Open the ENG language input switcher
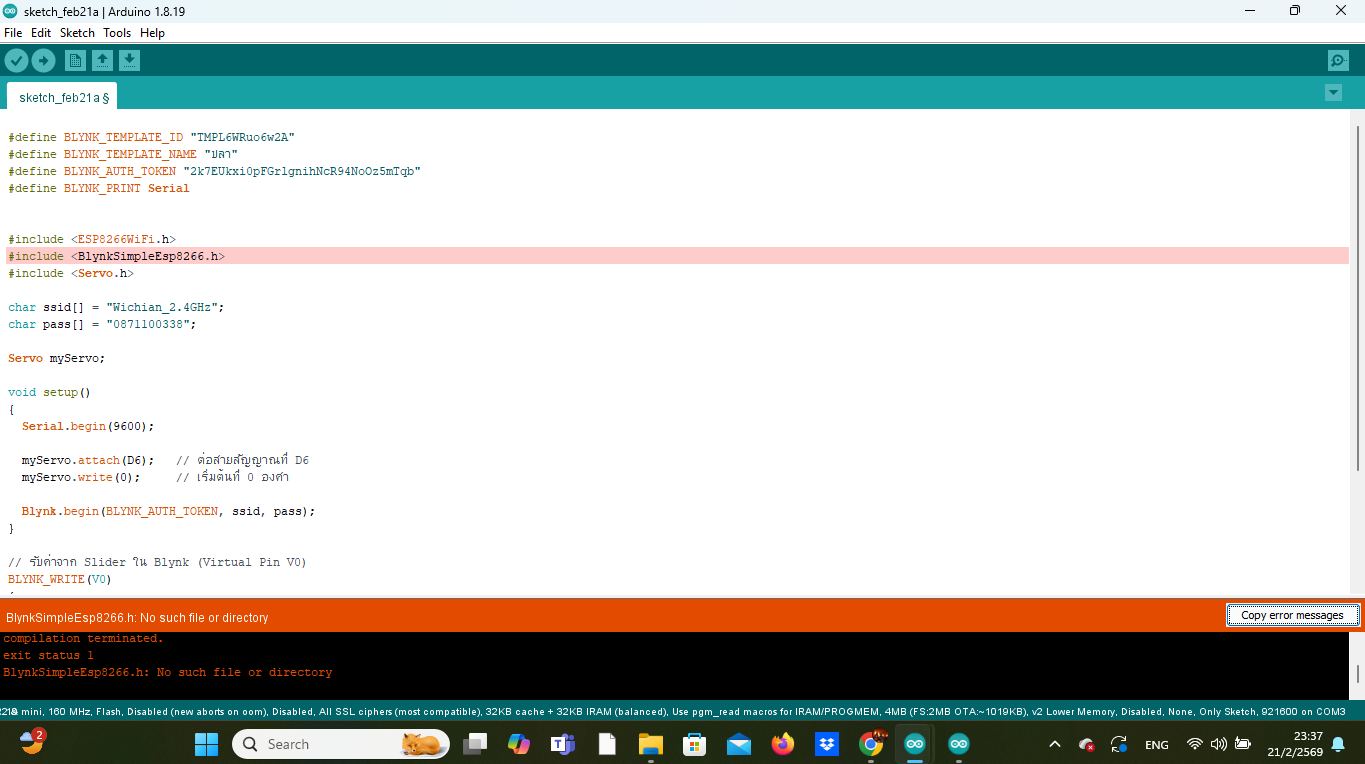This screenshot has width=1365, height=764. [x=1156, y=745]
